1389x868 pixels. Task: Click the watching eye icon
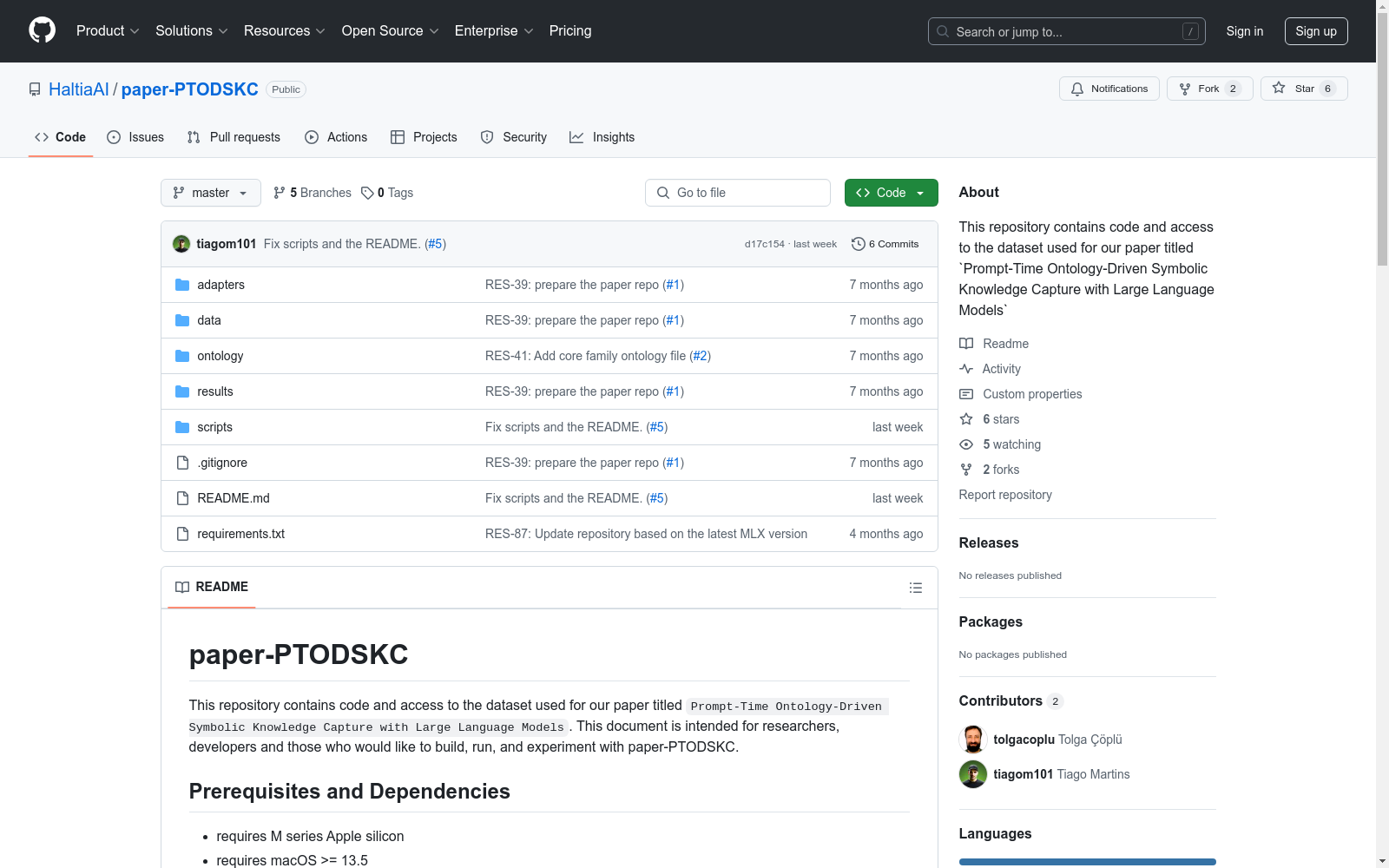tap(966, 444)
